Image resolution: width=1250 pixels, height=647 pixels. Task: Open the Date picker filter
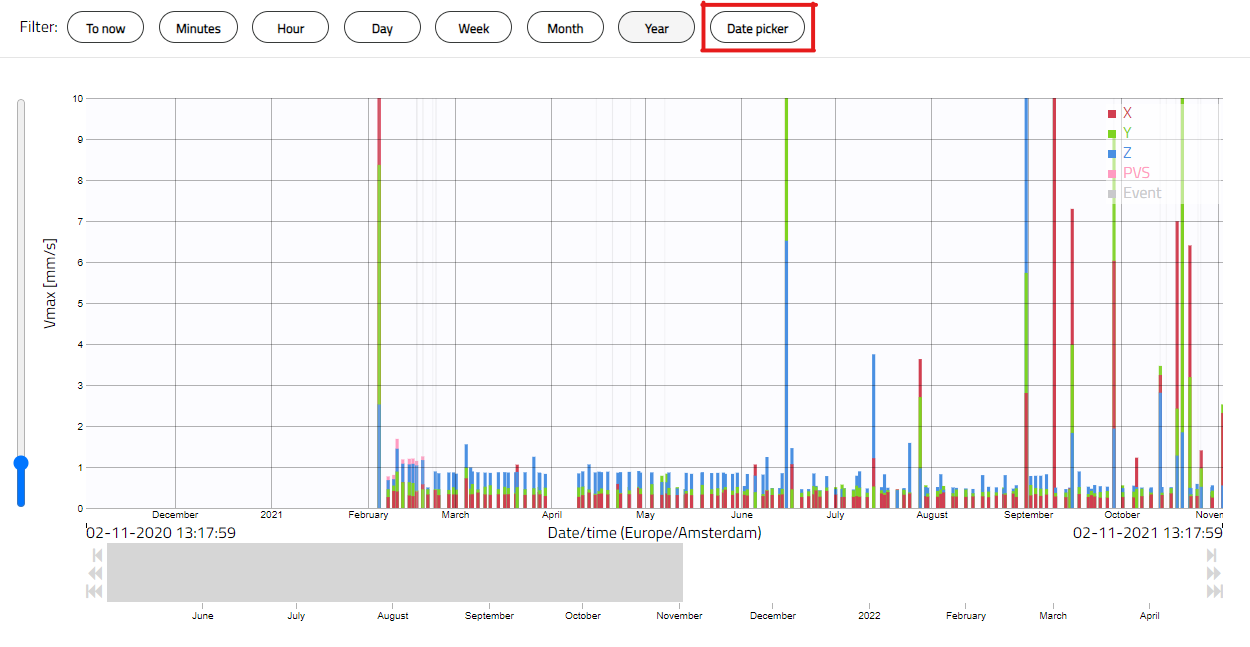pos(757,28)
